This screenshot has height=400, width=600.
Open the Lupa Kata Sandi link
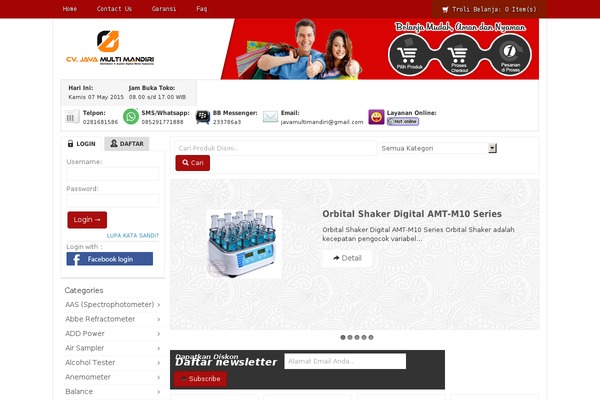132,236
